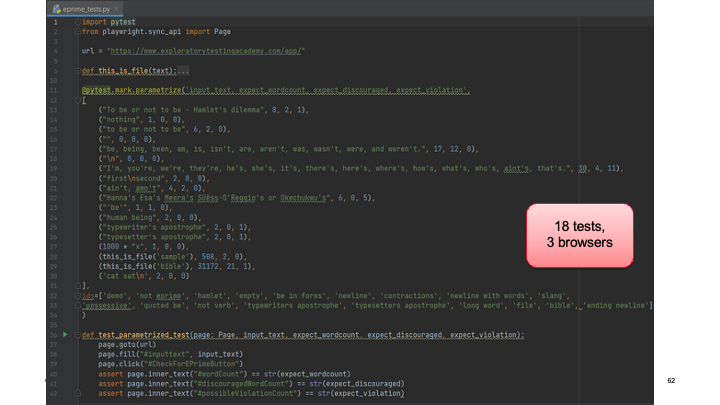This screenshot has height=405, width=720.
Task: Click the "typewriter's apostrophe" row
Action: coord(174,227)
